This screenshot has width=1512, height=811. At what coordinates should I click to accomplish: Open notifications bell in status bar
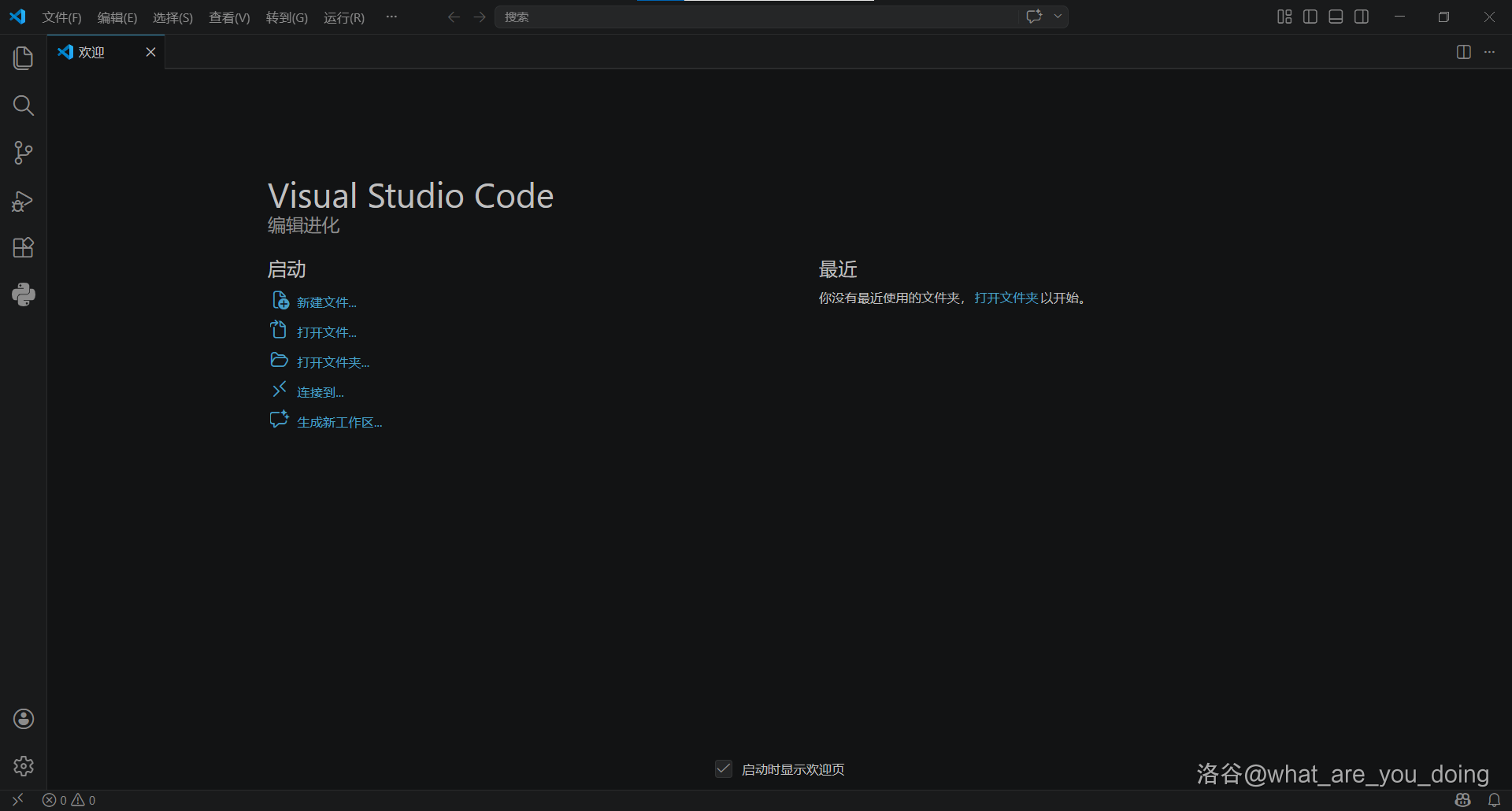coord(1494,800)
